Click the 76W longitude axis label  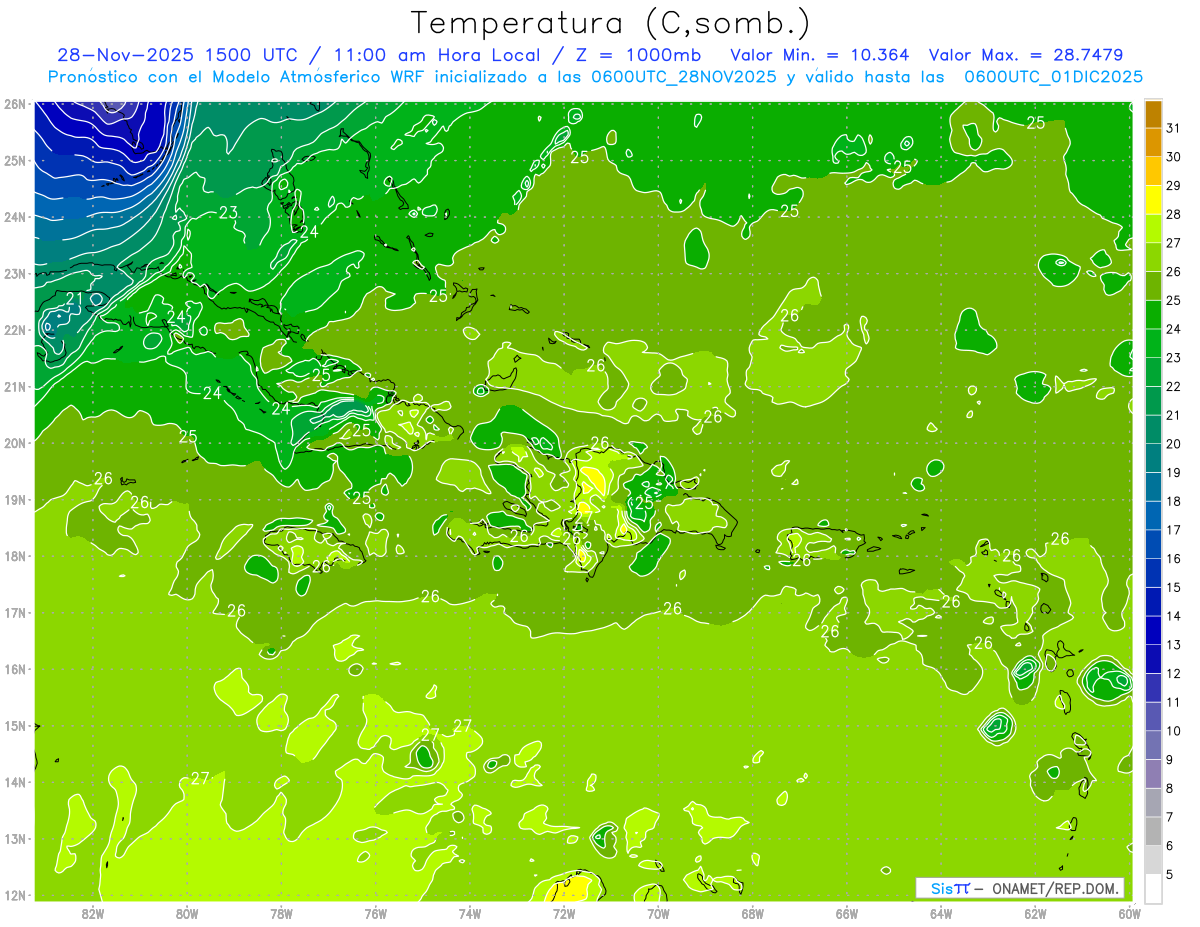[376, 913]
